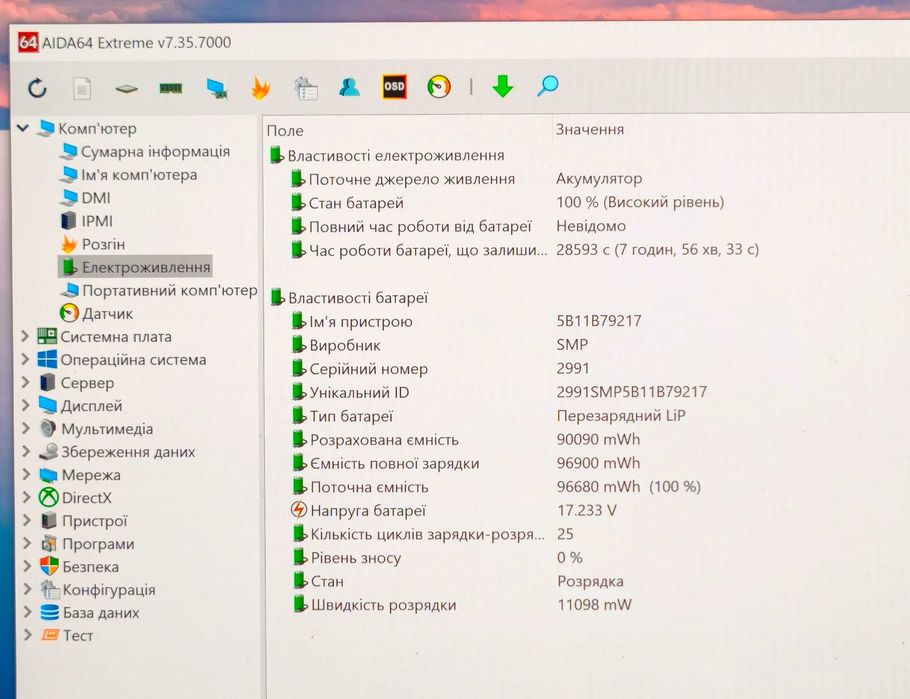Screen dimensions: 910x699
Task: Open the Report page icon
Action: (x=82, y=89)
